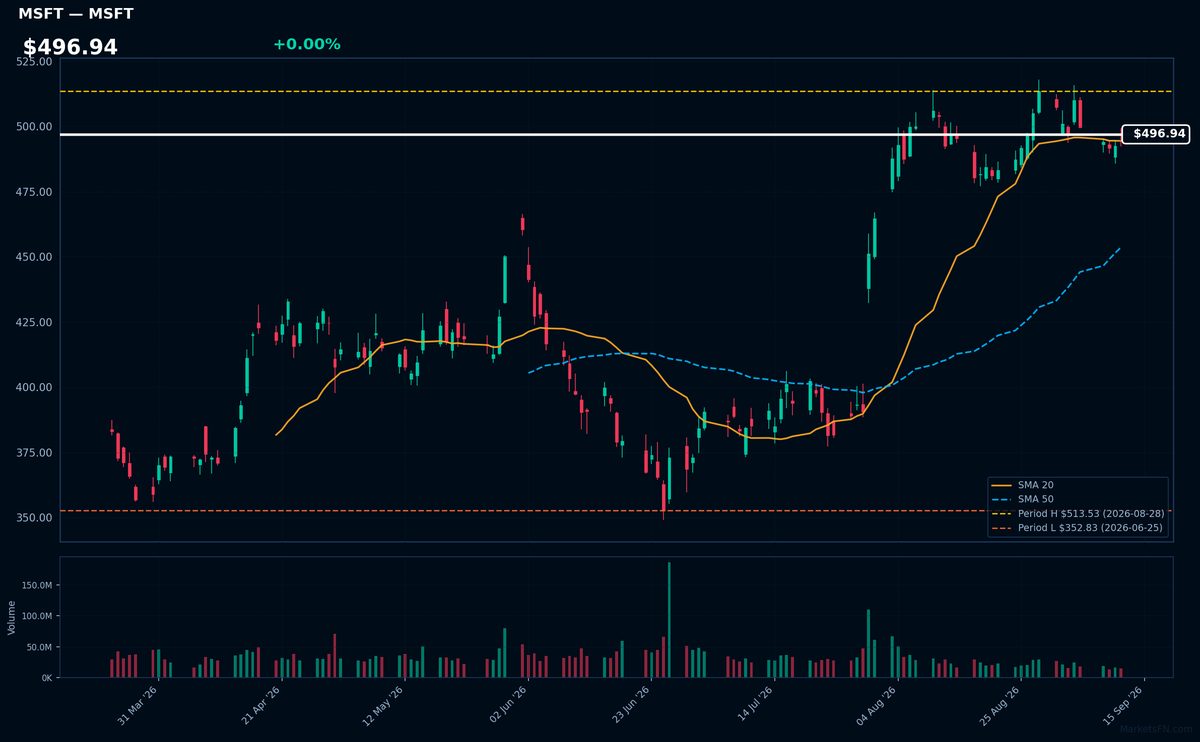Click the 23 Jun '26 date label
Viewport: 1200px width, 742px height.
pos(630,705)
